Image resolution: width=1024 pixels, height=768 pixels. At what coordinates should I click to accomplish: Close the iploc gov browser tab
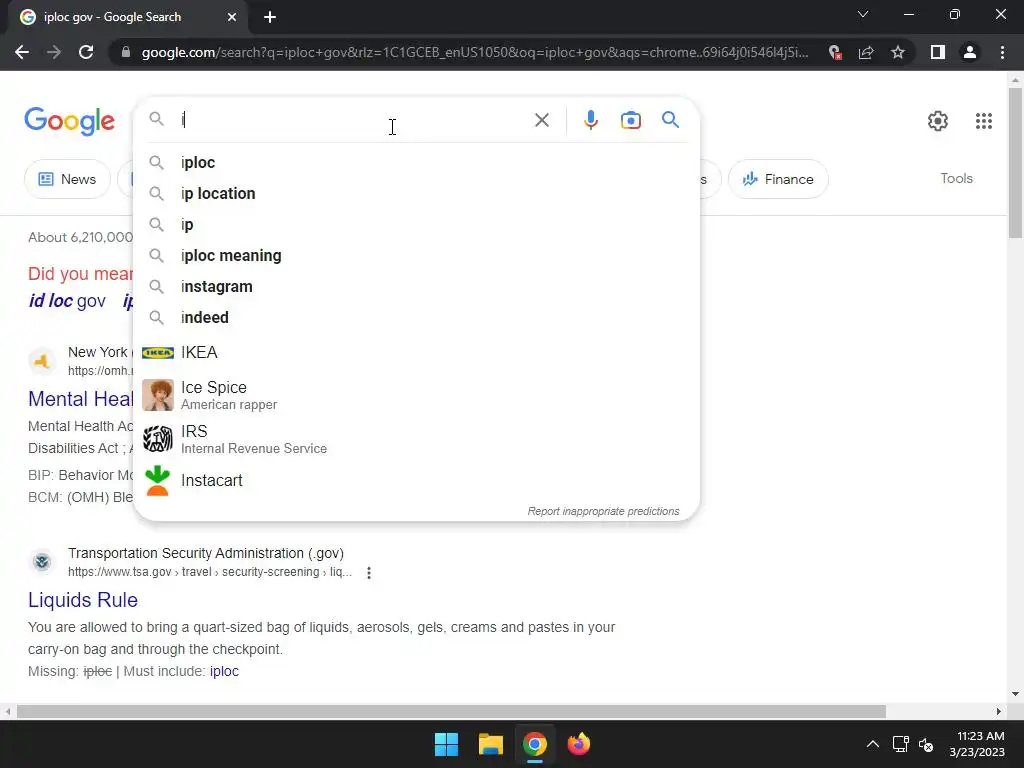[x=232, y=17]
